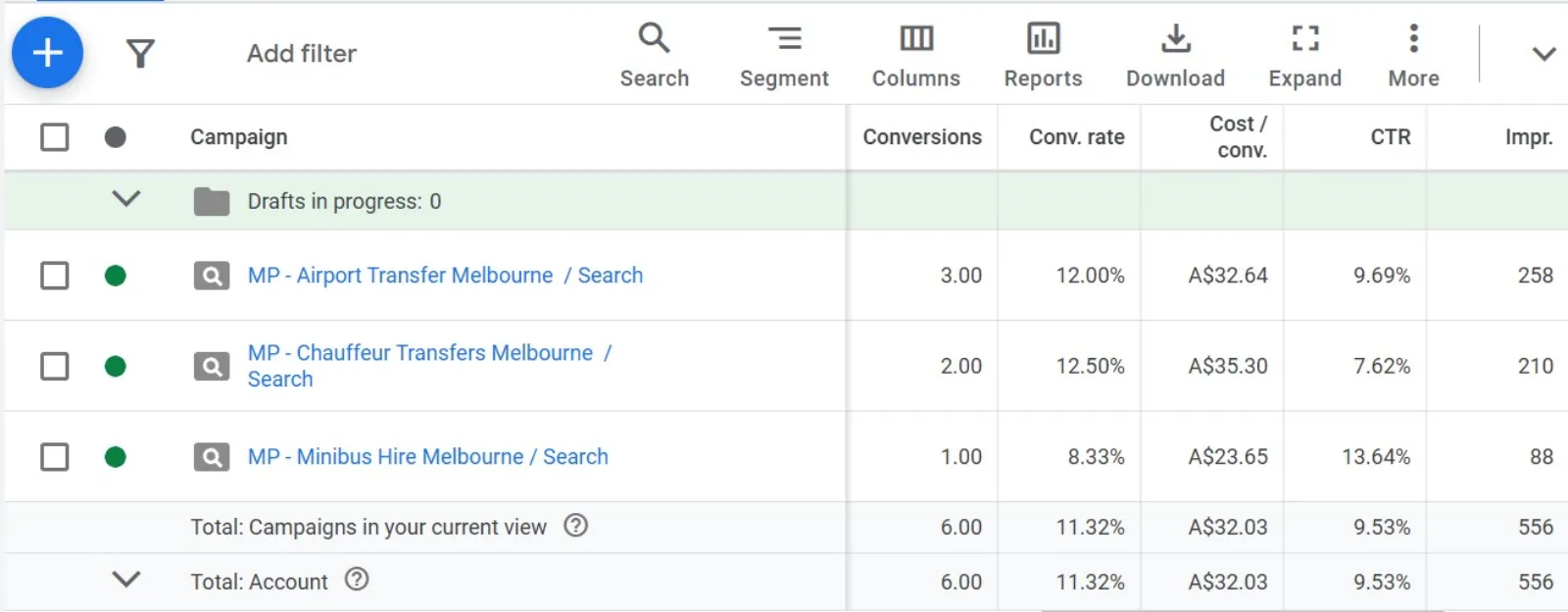Open the Columns editor
This screenshot has height=612, width=1568.
(916, 56)
